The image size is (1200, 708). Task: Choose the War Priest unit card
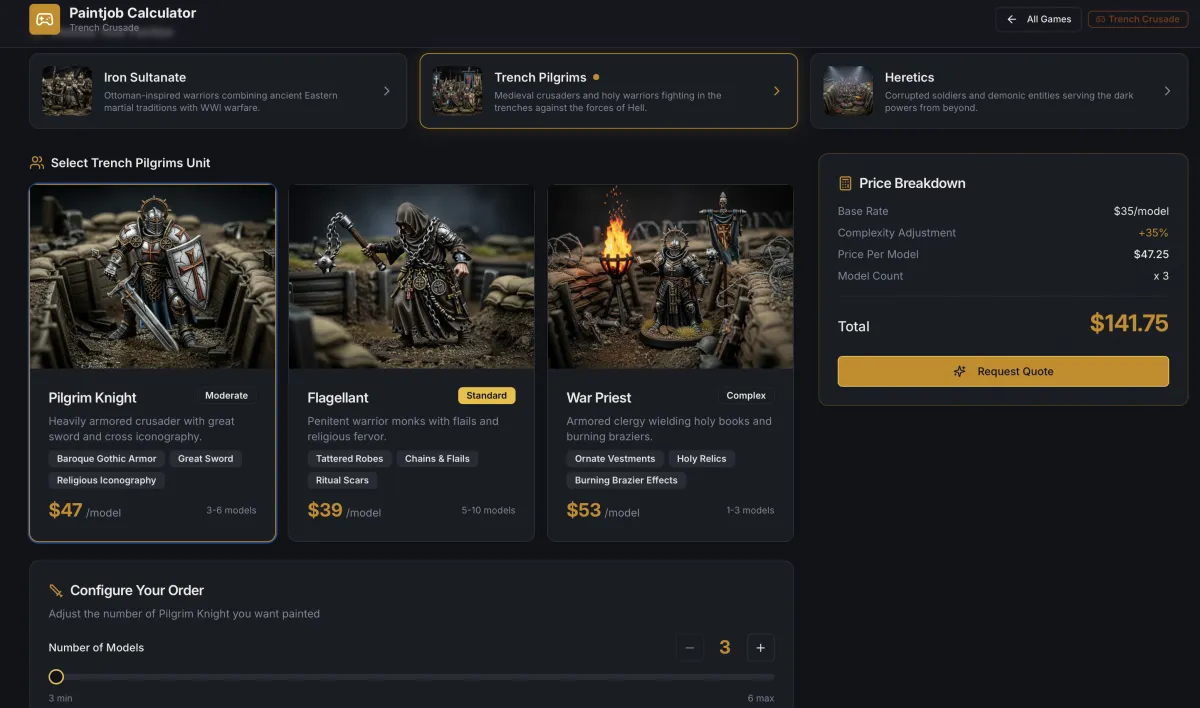click(x=670, y=362)
